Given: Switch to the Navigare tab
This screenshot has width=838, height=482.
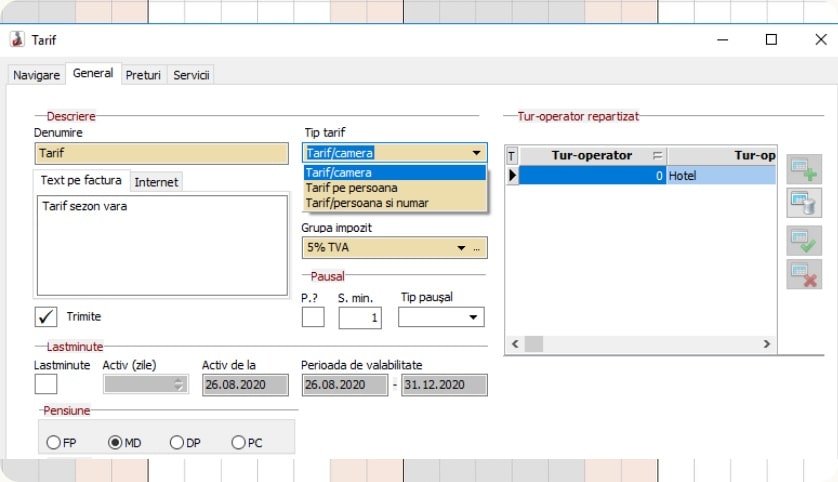Looking at the screenshot, I should pyautogui.click(x=36, y=75).
